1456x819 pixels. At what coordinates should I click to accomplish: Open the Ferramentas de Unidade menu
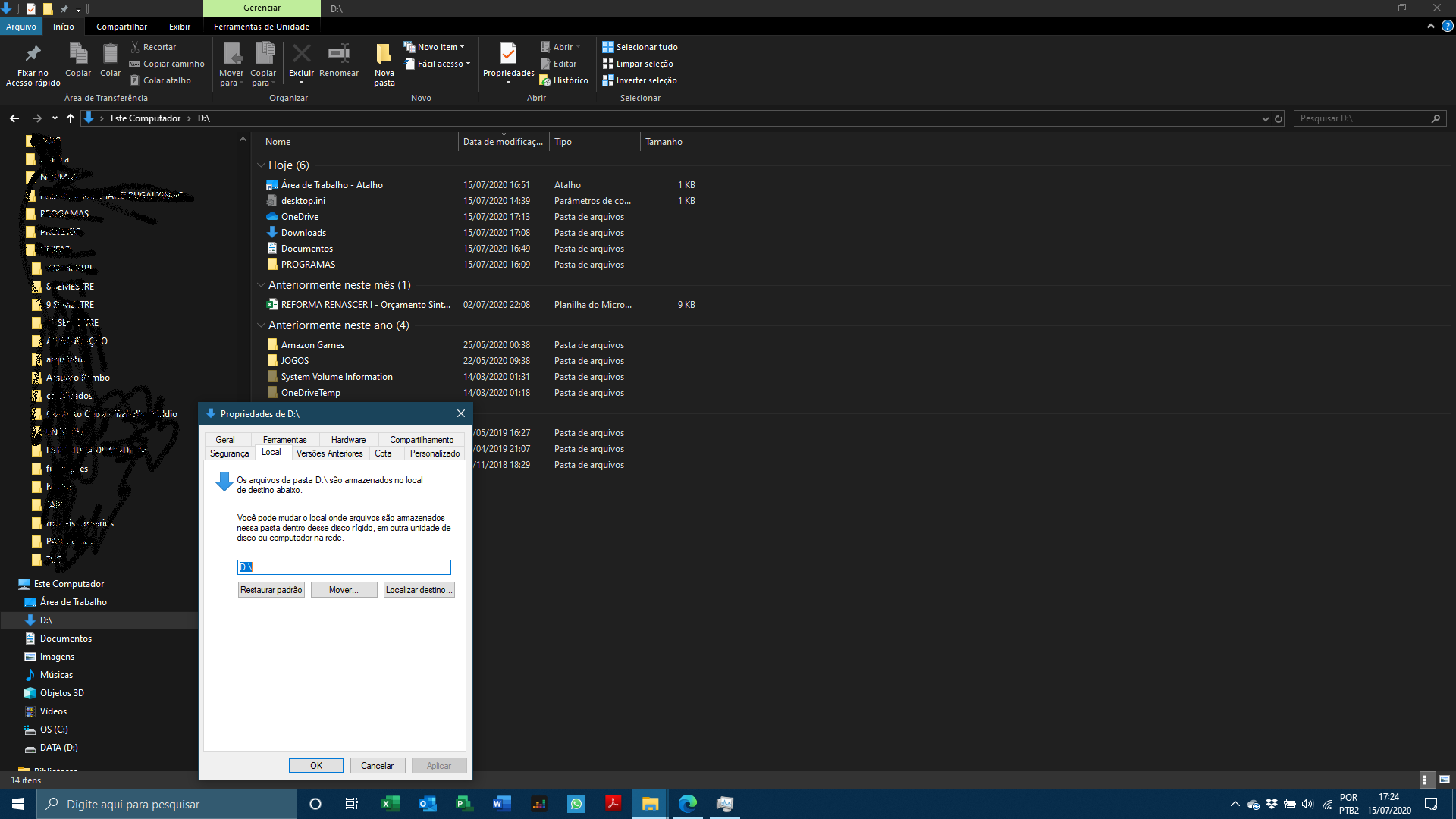261,26
